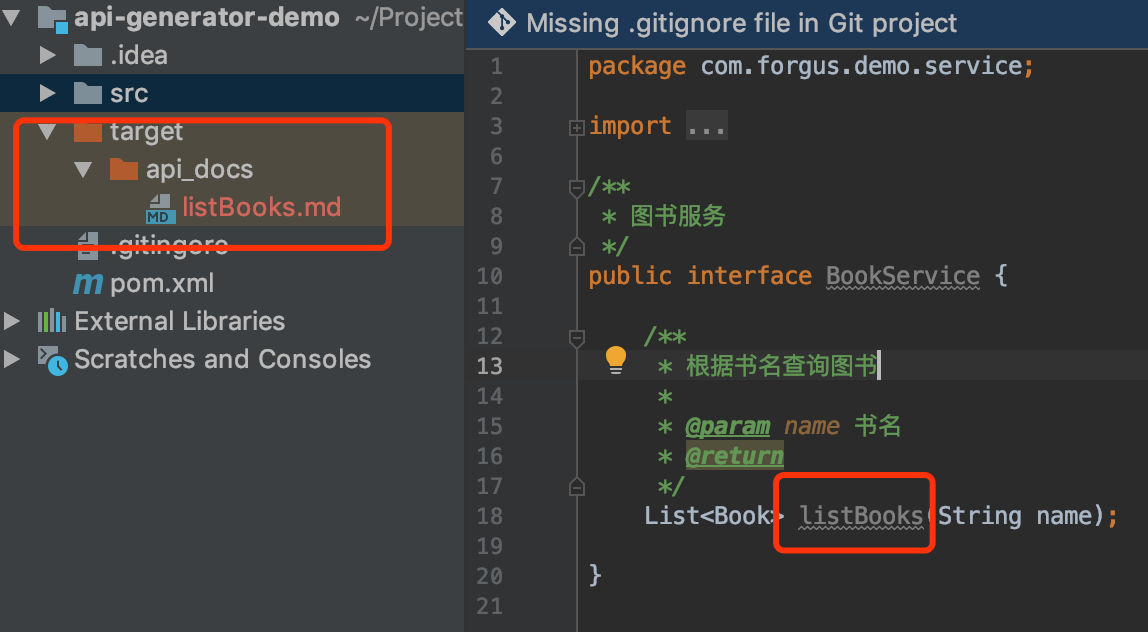1148x632 pixels.
Task: Click the listBooks method name in code
Action: click(860, 516)
